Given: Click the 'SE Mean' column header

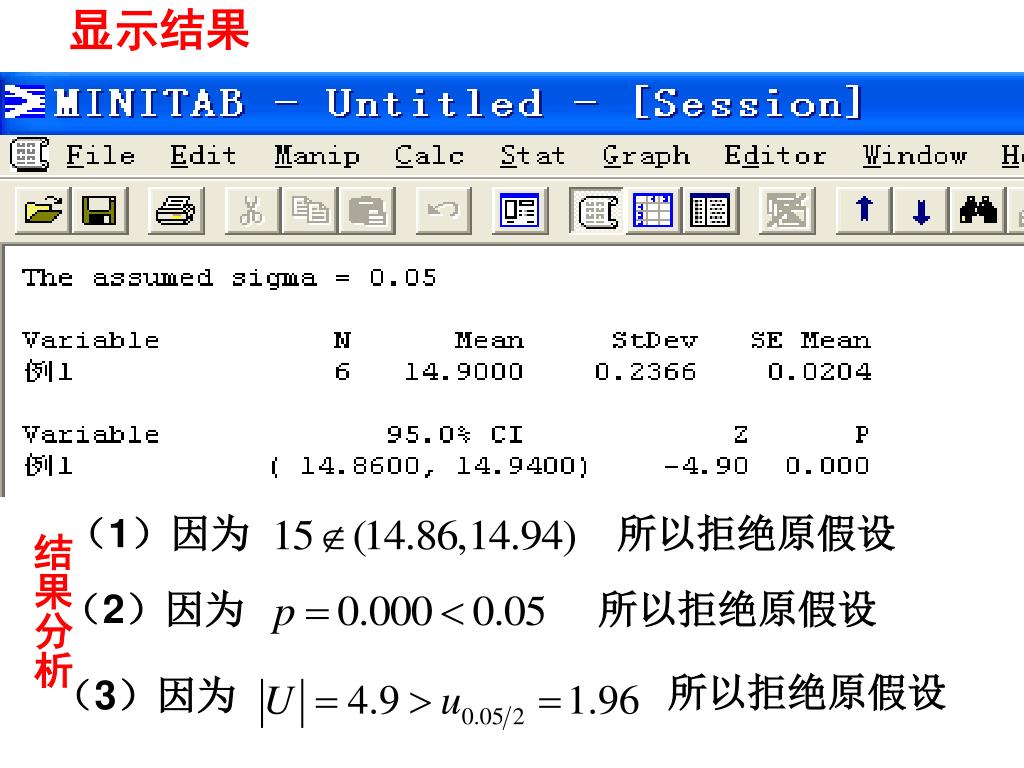Looking at the screenshot, I should pyautogui.click(x=810, y=340).
